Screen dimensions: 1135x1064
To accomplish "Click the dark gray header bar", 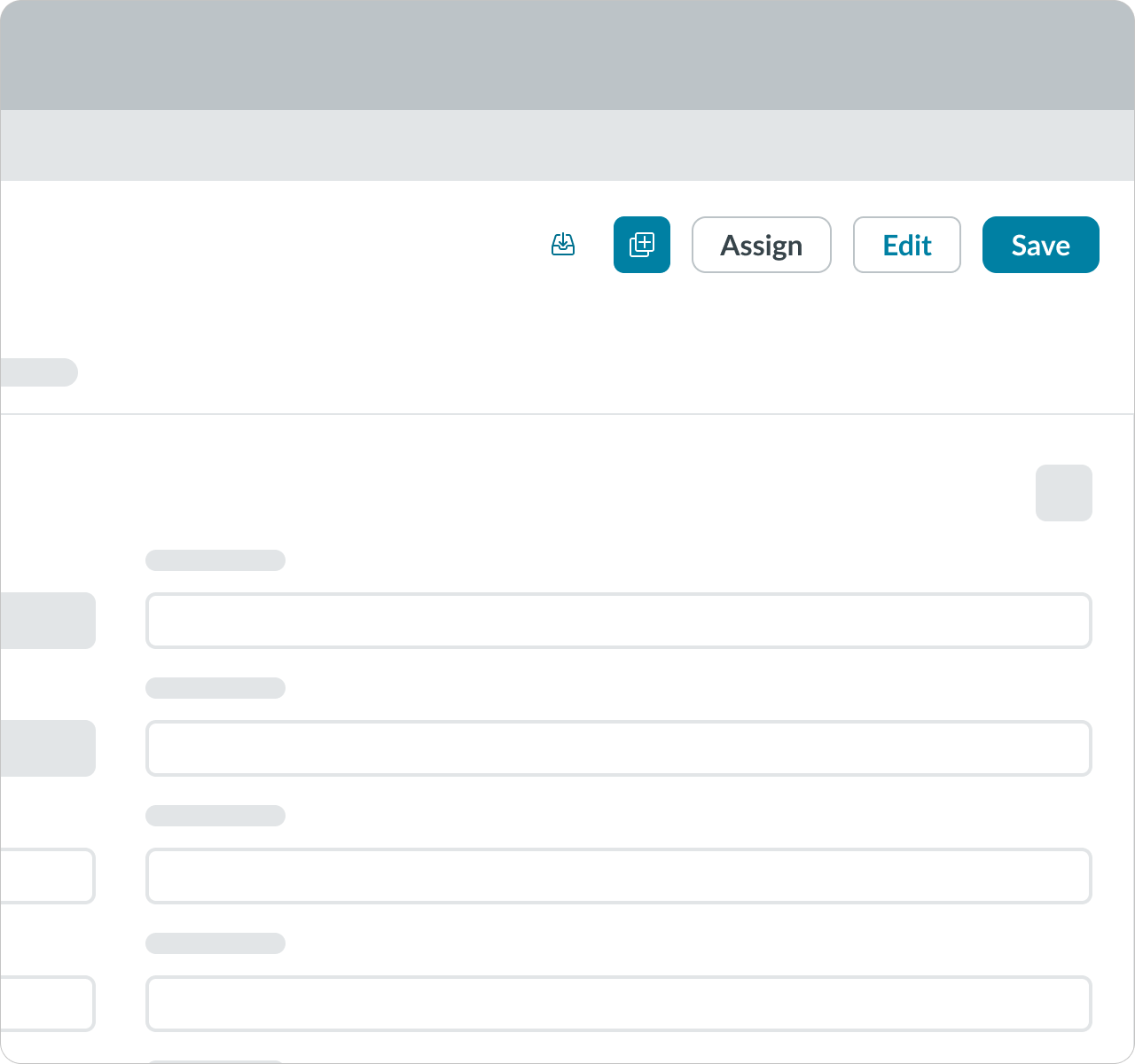I will [567, 55].
